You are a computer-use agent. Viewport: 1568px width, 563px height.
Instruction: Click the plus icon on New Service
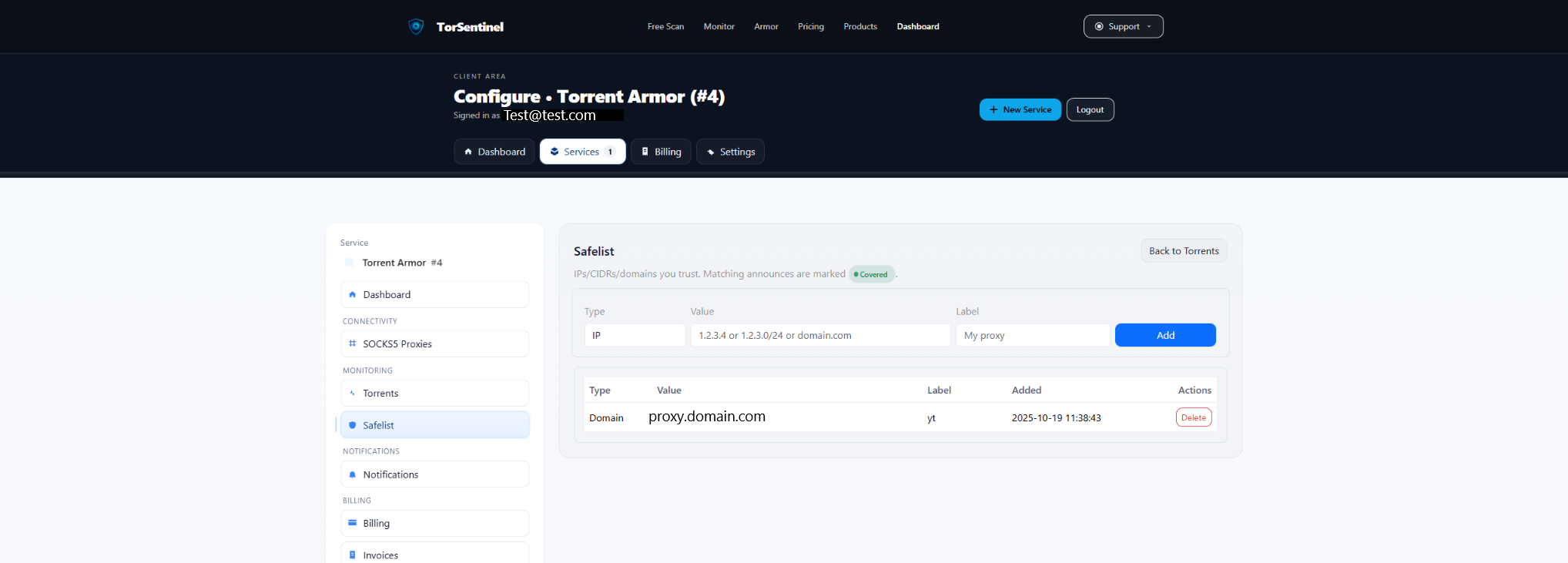[x=993, y=109]
